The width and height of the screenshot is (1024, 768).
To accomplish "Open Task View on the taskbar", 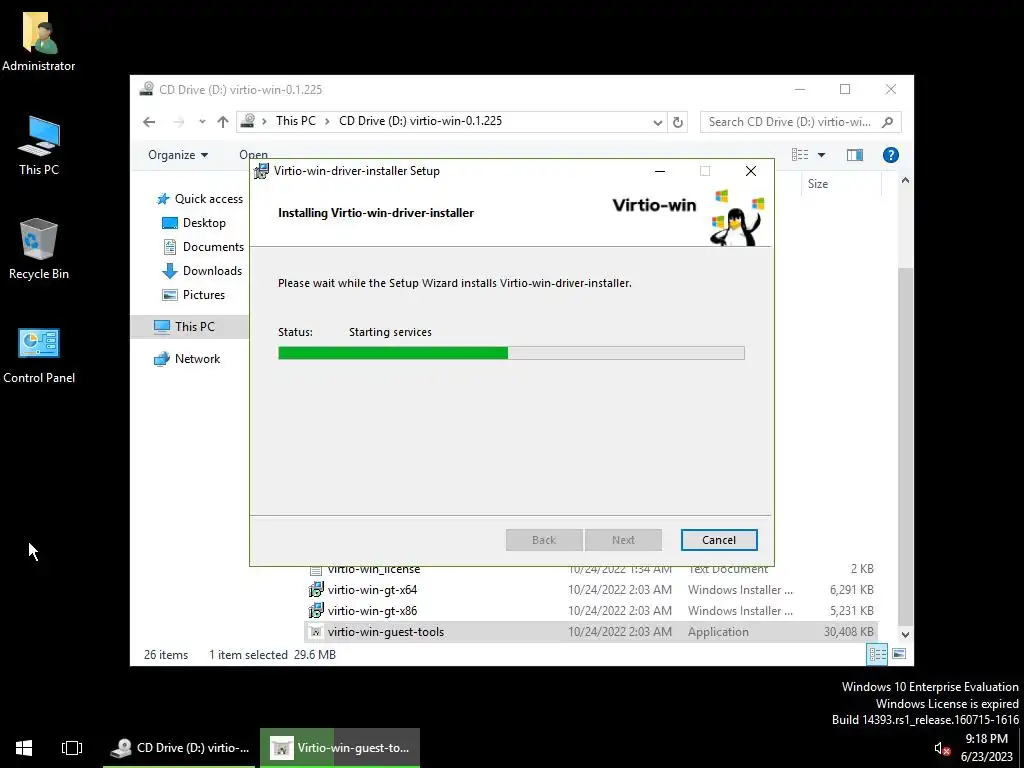I will [72, 748].
